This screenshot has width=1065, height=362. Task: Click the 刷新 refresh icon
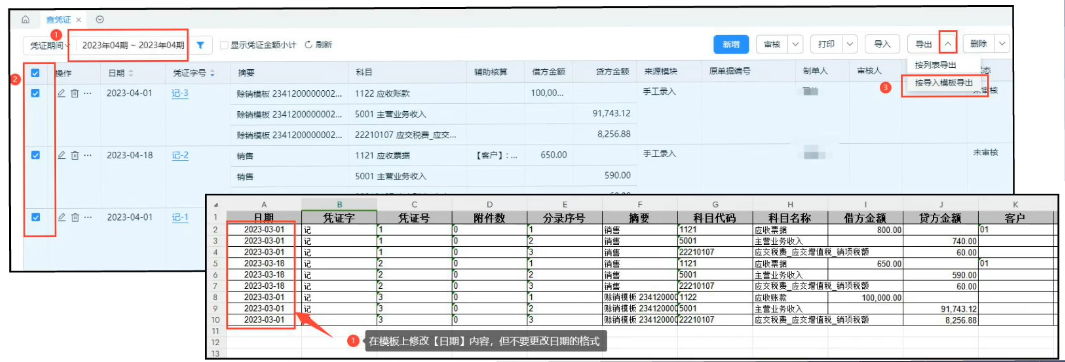click(x=308, y=45)
